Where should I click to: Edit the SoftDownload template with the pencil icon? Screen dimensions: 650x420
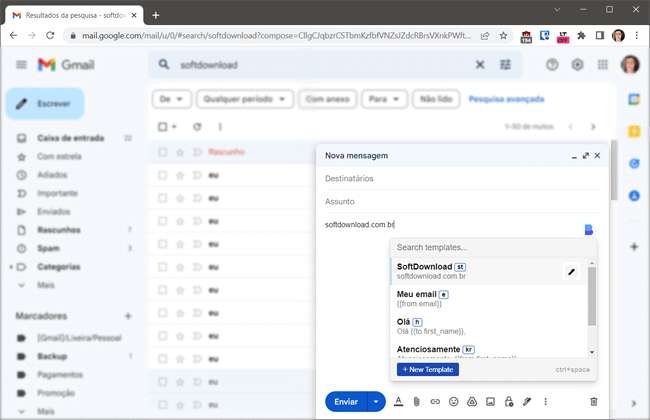click(x=571, y=271)
